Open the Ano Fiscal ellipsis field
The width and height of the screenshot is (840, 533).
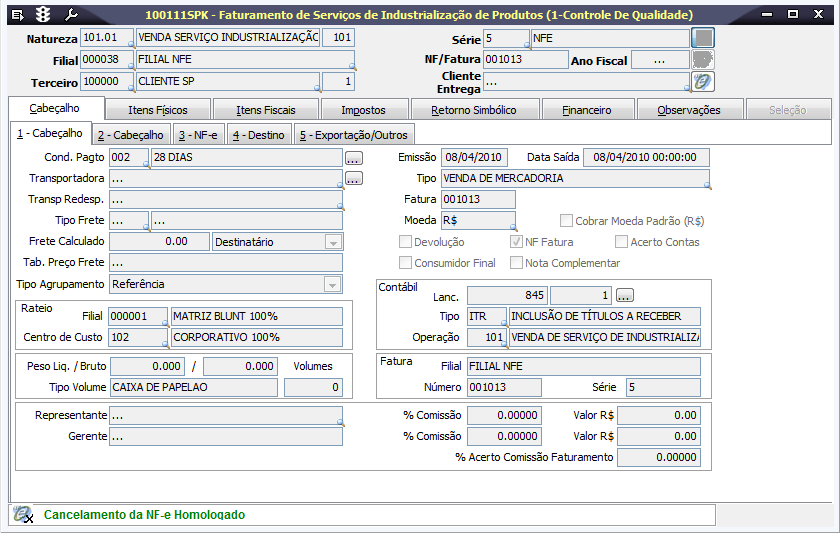(x=659, y=60)
